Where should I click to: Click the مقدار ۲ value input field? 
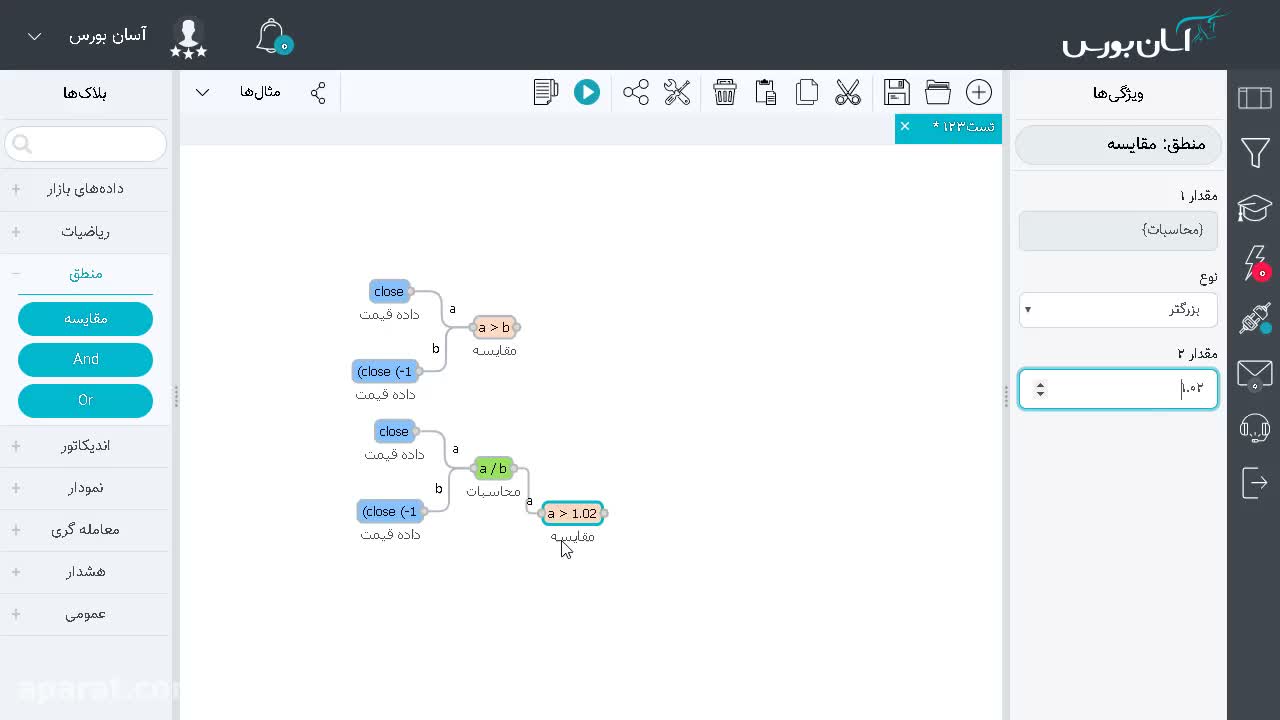[x=1118, y=389]
